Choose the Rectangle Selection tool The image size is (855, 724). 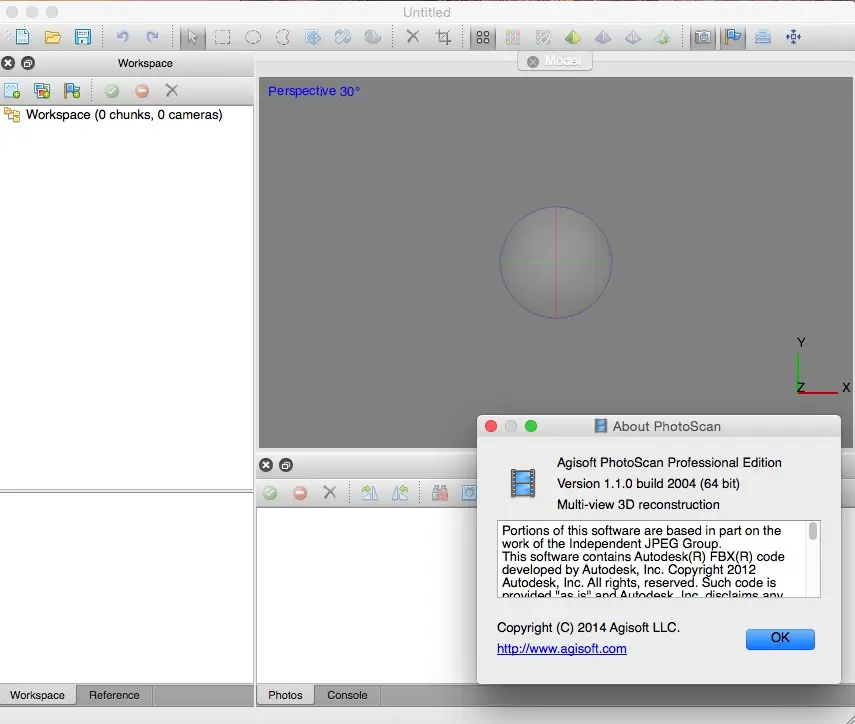tap(222, 37)
